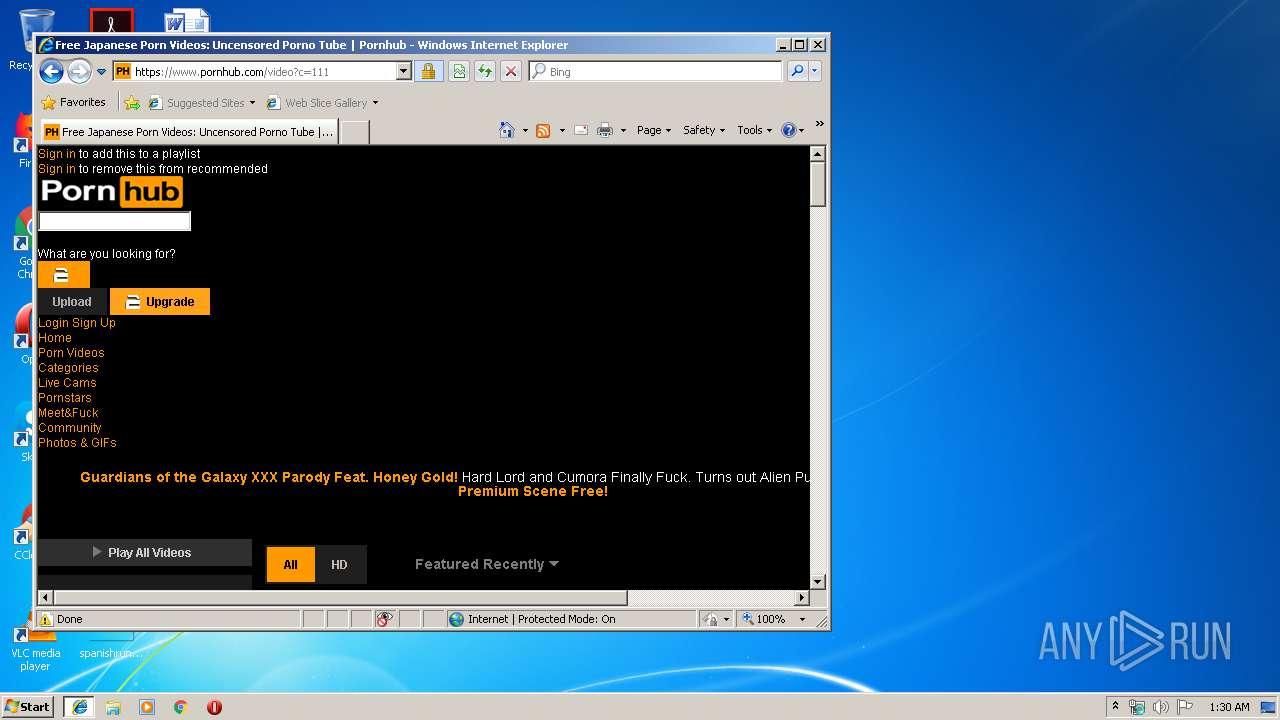Open Suggested Sites dropdown in Favorites bar

point(201,102)
